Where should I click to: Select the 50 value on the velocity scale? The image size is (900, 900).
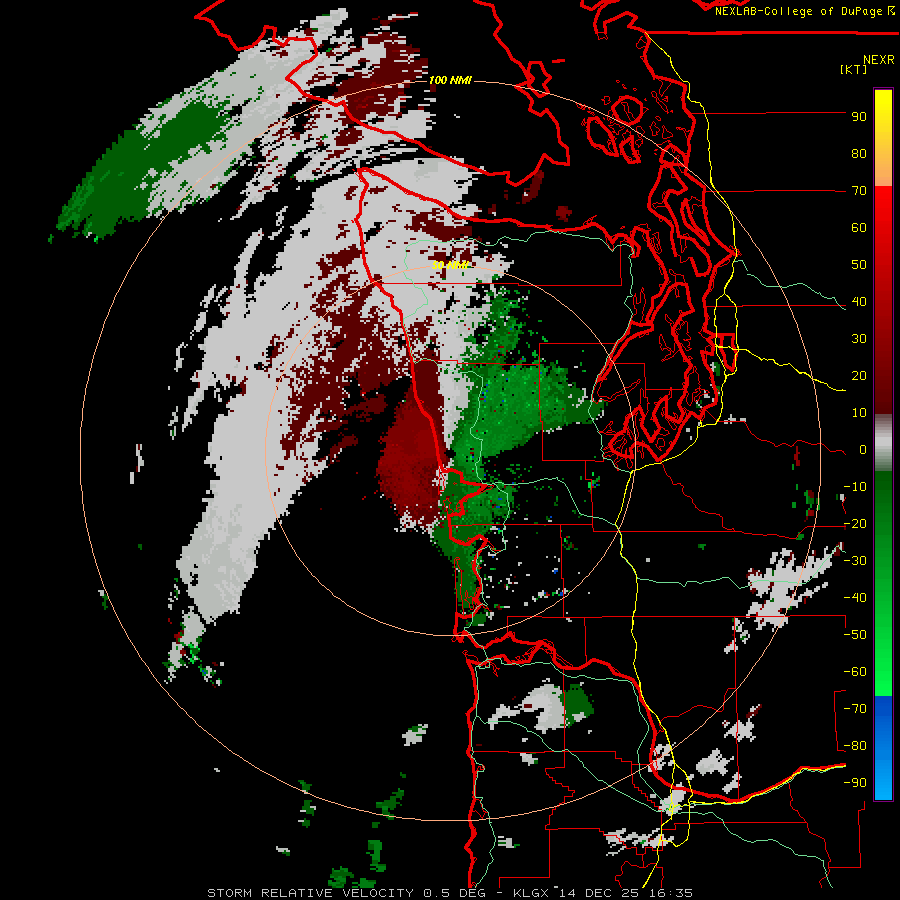pos(859,265)
